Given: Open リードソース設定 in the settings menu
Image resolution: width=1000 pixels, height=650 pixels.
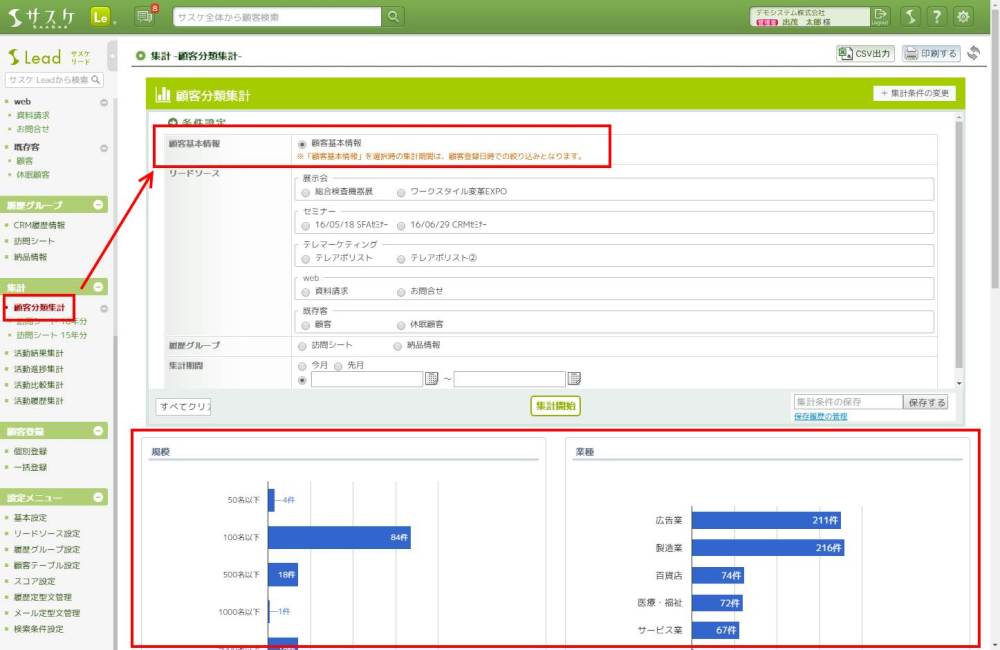Looking at the screenshot, I should [x=47, y=534].
